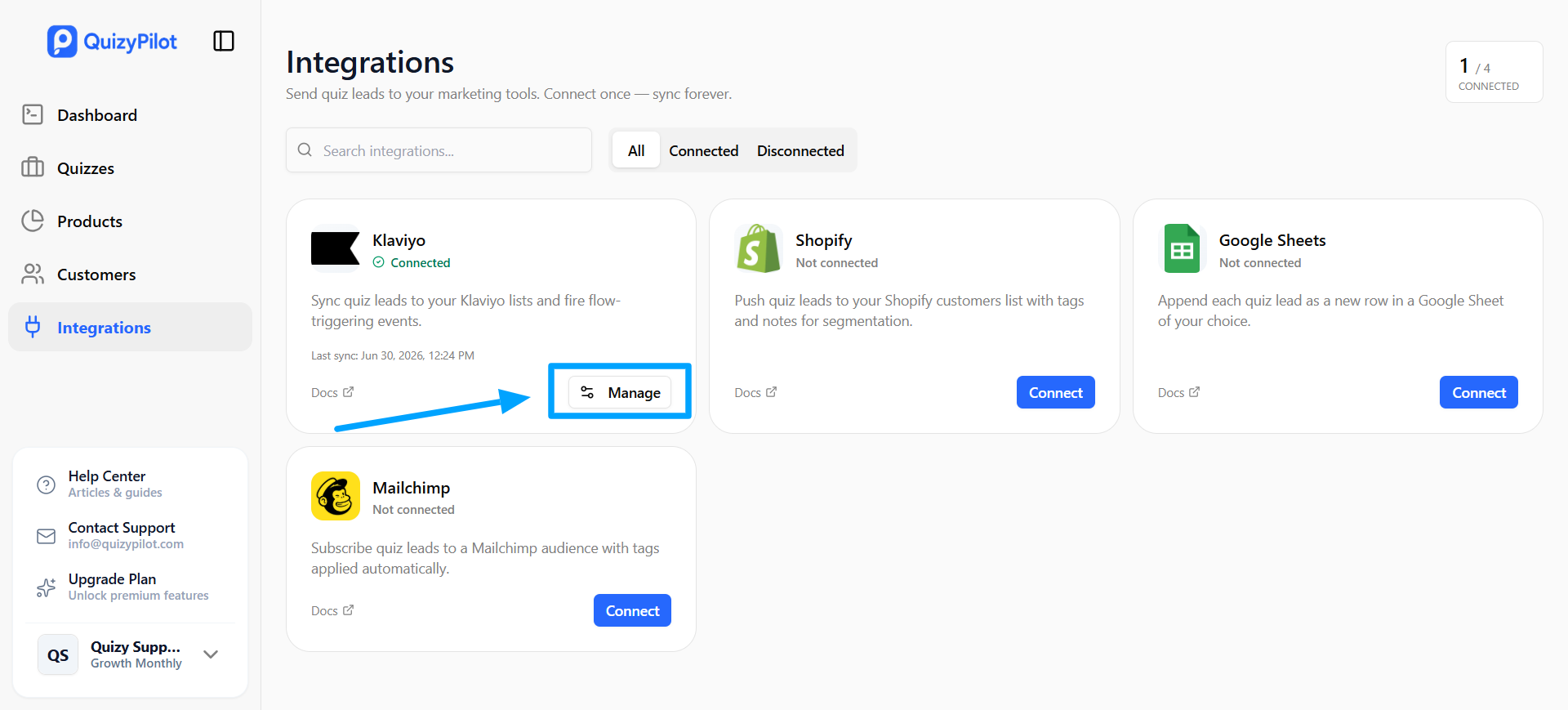Click the Google Sheets card title
Screen dimensions: 1568x710
[1272, 240]
